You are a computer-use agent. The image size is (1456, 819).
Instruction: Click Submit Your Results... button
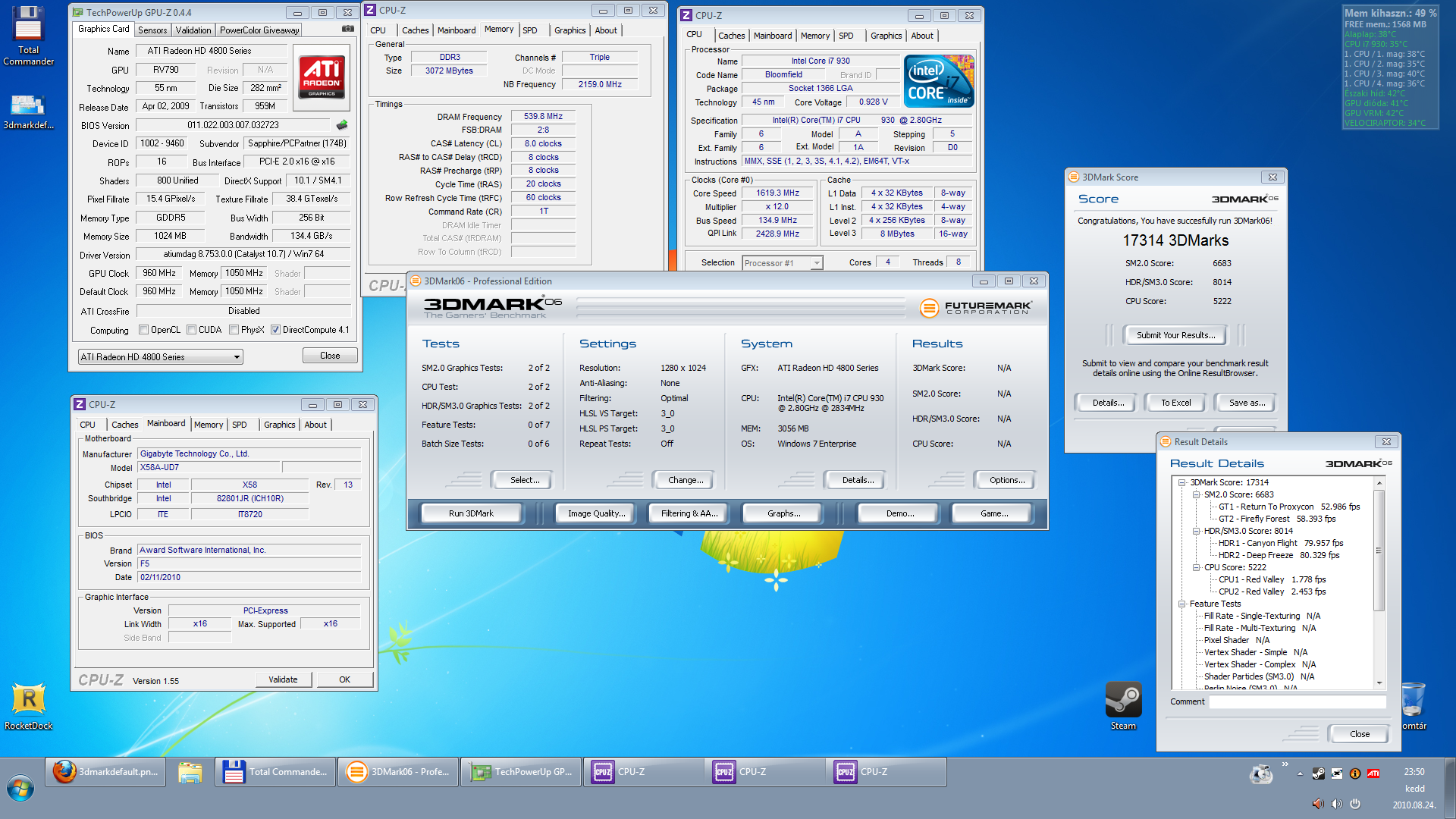(x=1175, y=335)
